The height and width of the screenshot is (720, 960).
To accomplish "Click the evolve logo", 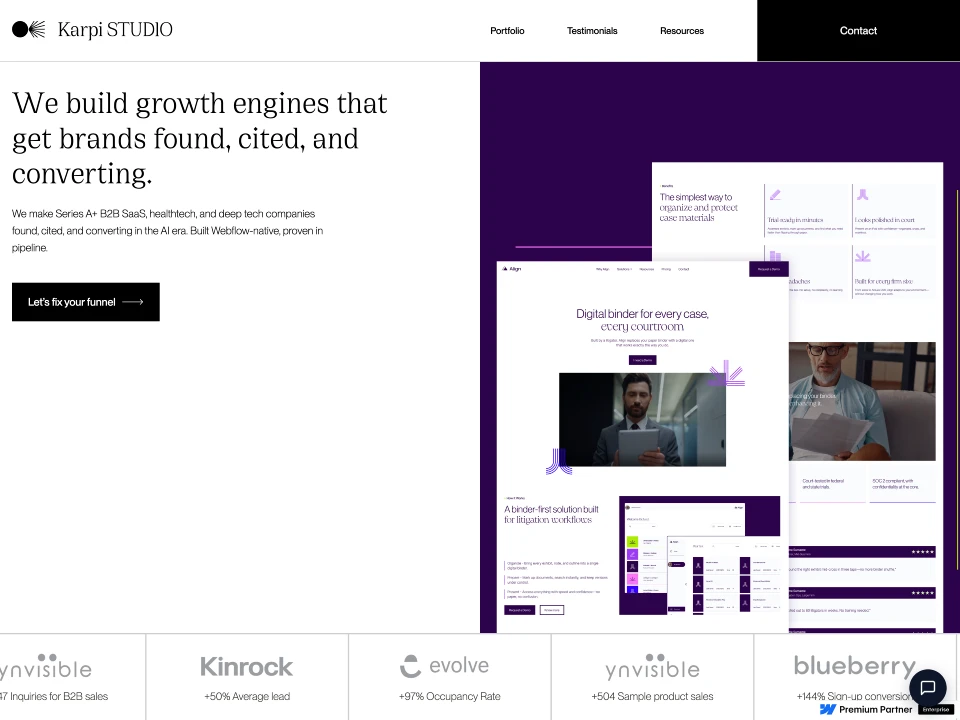I will [x=444, y=666].
